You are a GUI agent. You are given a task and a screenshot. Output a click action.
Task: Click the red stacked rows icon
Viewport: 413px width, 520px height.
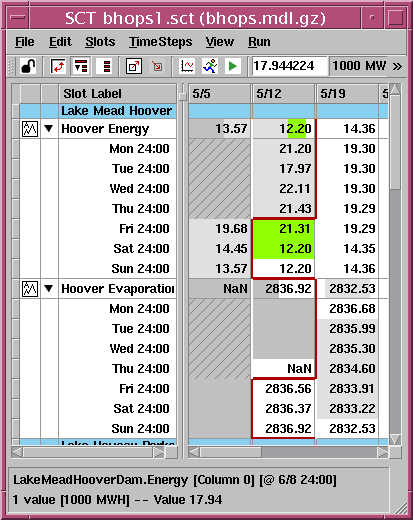tap(107, 66)
